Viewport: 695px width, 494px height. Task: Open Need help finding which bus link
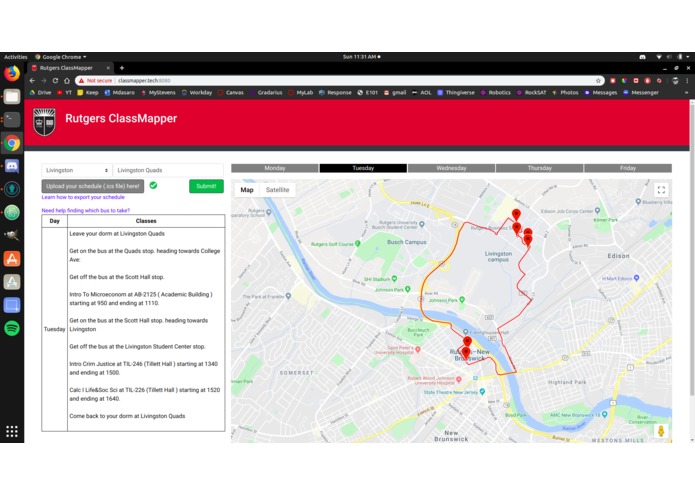pos(86,210)
